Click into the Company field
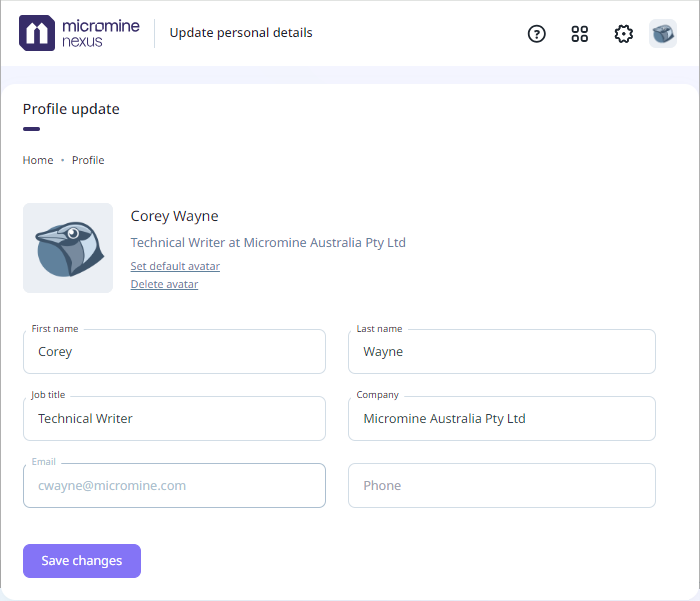The image size is (700, 601). coord(501,419)
